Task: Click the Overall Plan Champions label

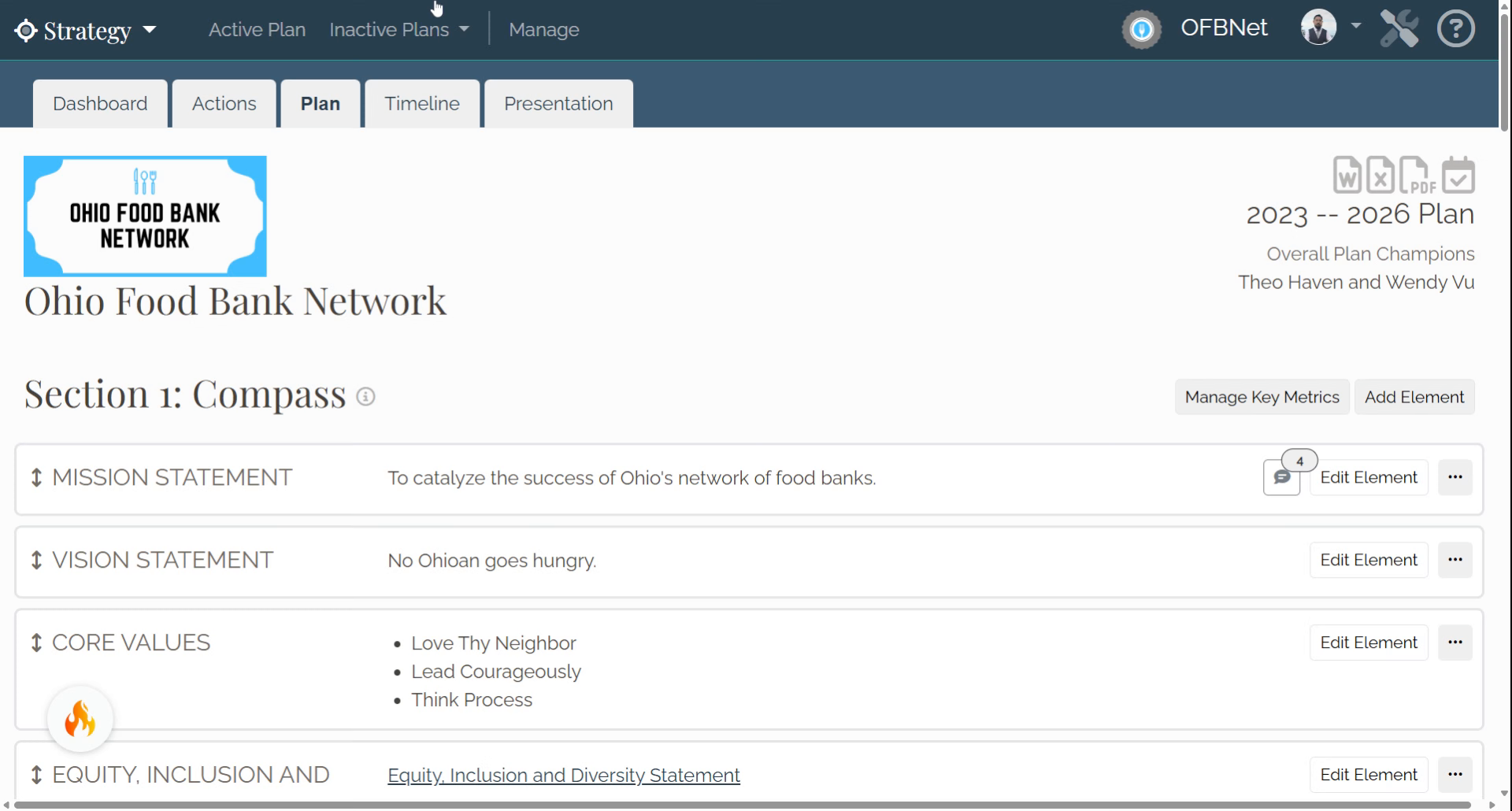Action: click(x=1370, y=254)
